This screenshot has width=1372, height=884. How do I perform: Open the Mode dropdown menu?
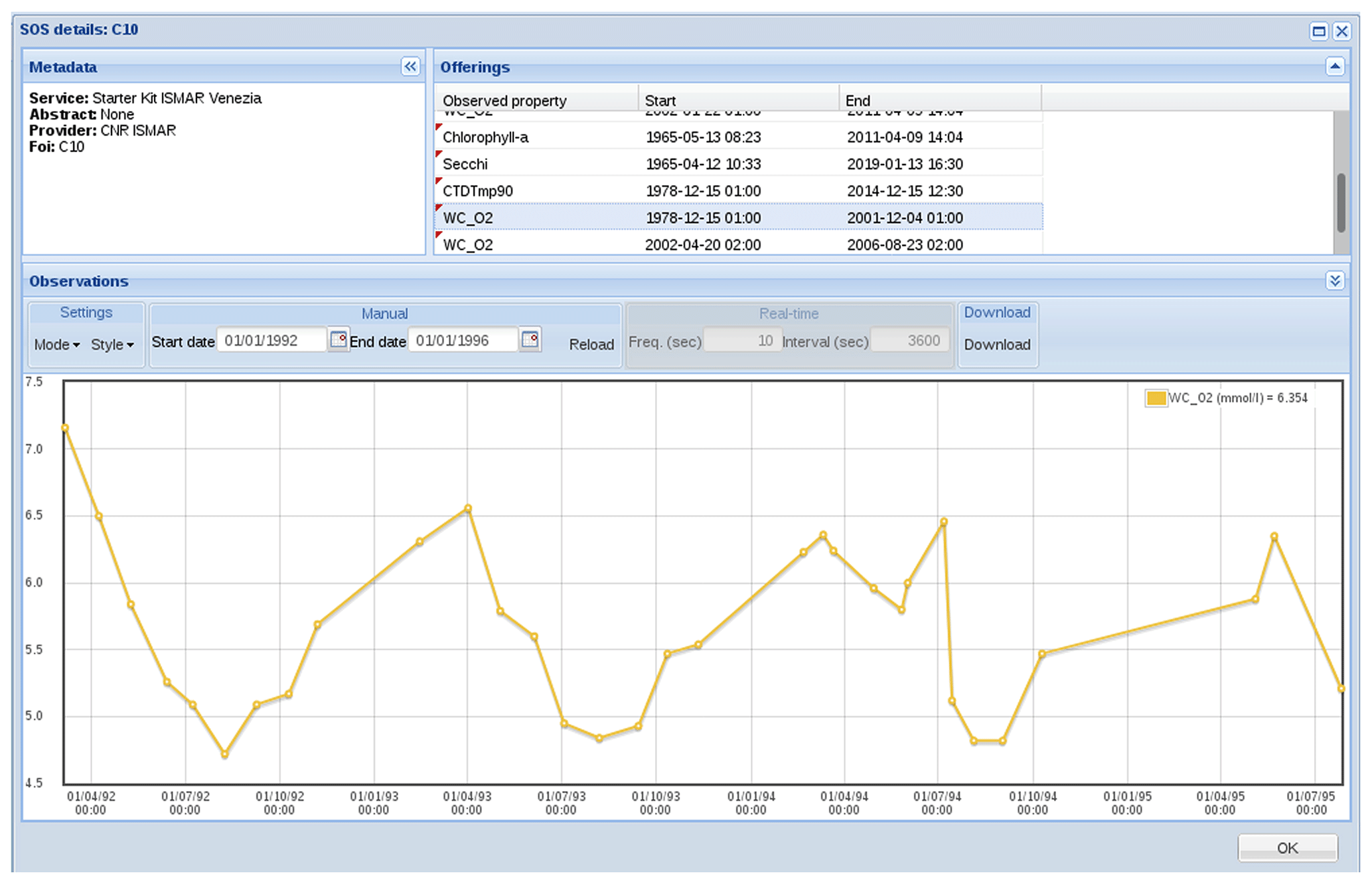coord(56,344)
